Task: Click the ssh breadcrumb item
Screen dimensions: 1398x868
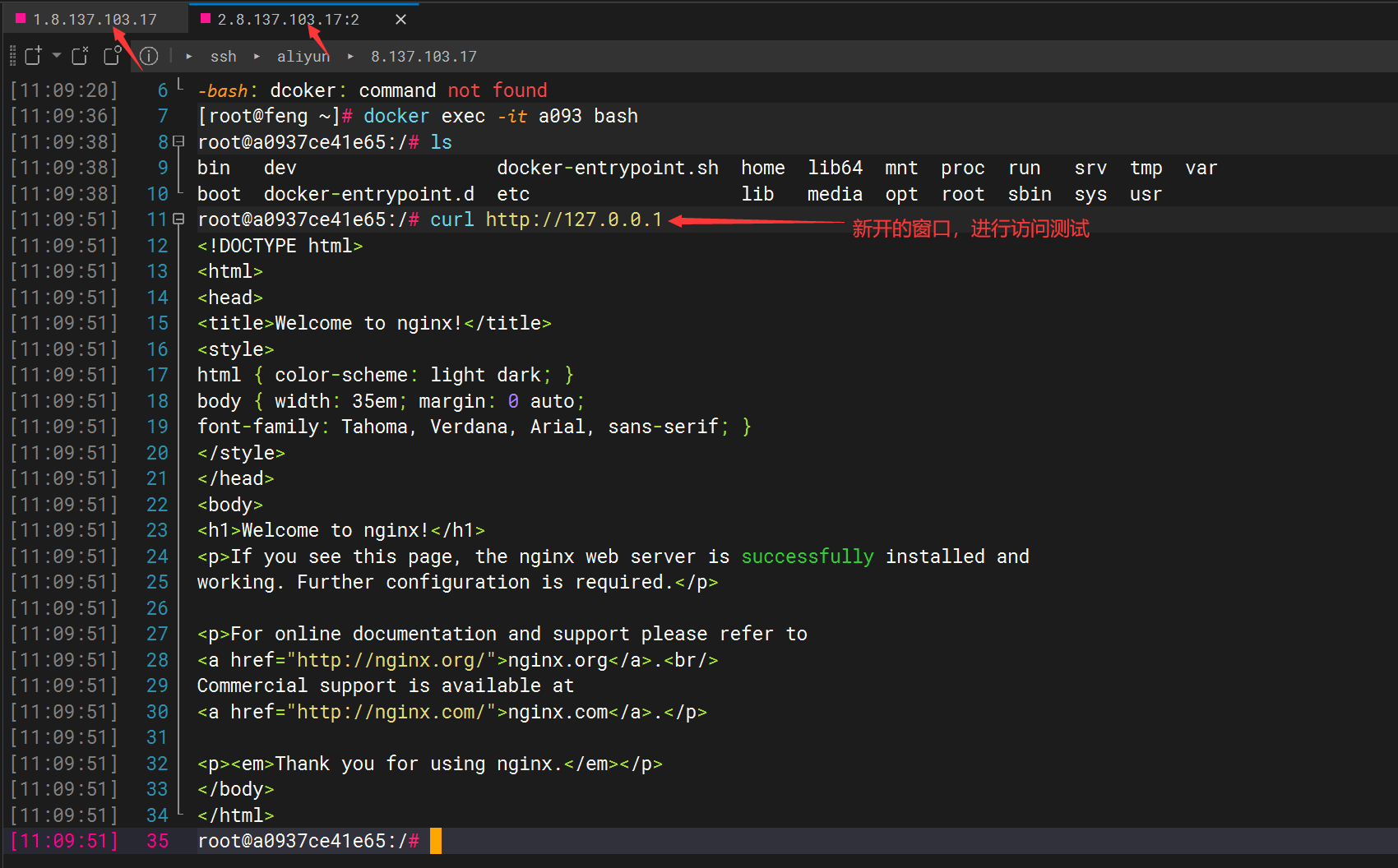Action: pos(223,57)
